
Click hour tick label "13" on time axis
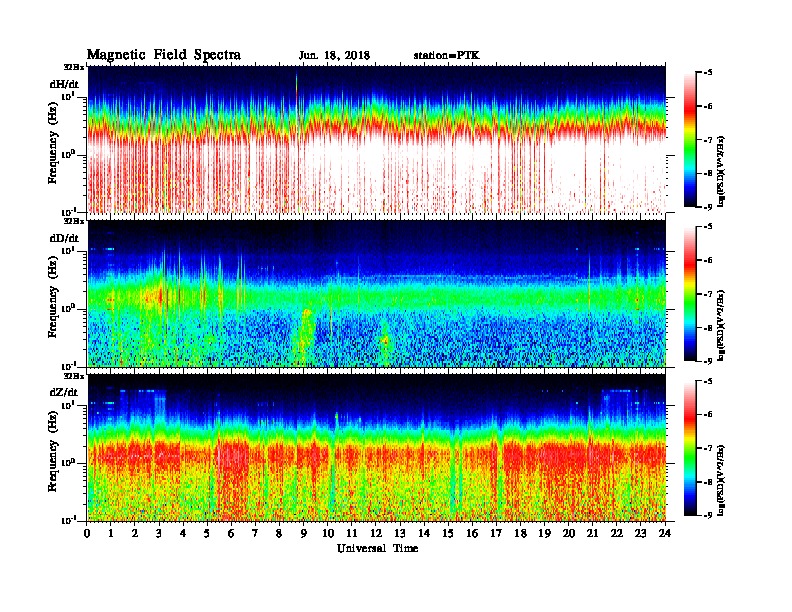tap(400, 533)
